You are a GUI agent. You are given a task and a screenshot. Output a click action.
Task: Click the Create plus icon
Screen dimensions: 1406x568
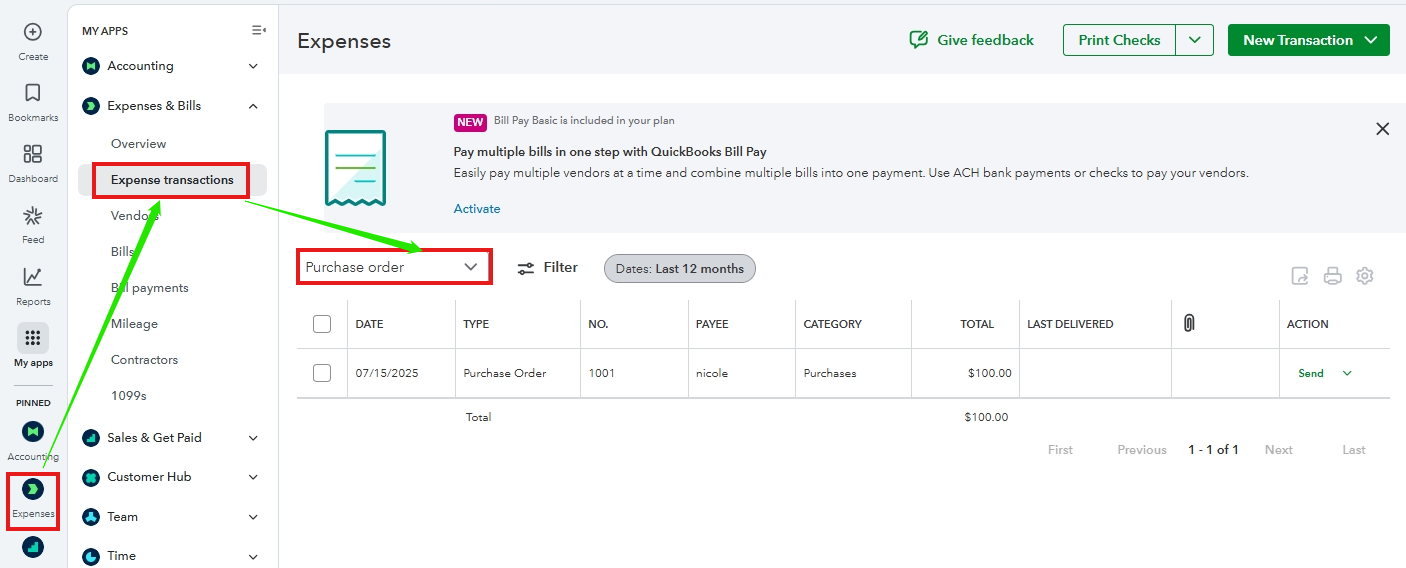33,32
